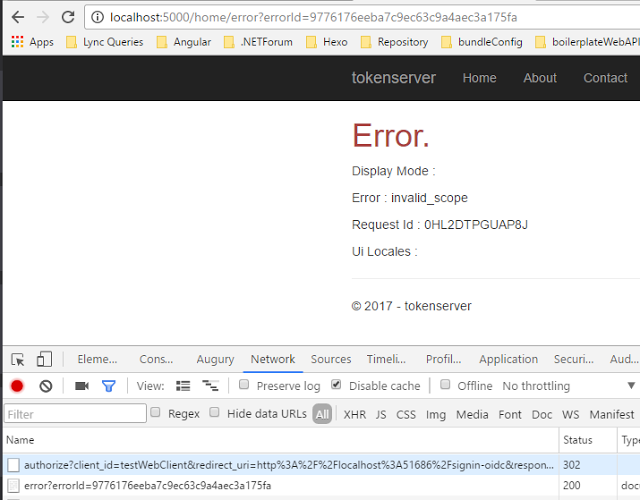
Task: Select the error?errorId=9776176eeba7c9ec63c9a4aec3a175fa request row
Action: pos(322,485)
